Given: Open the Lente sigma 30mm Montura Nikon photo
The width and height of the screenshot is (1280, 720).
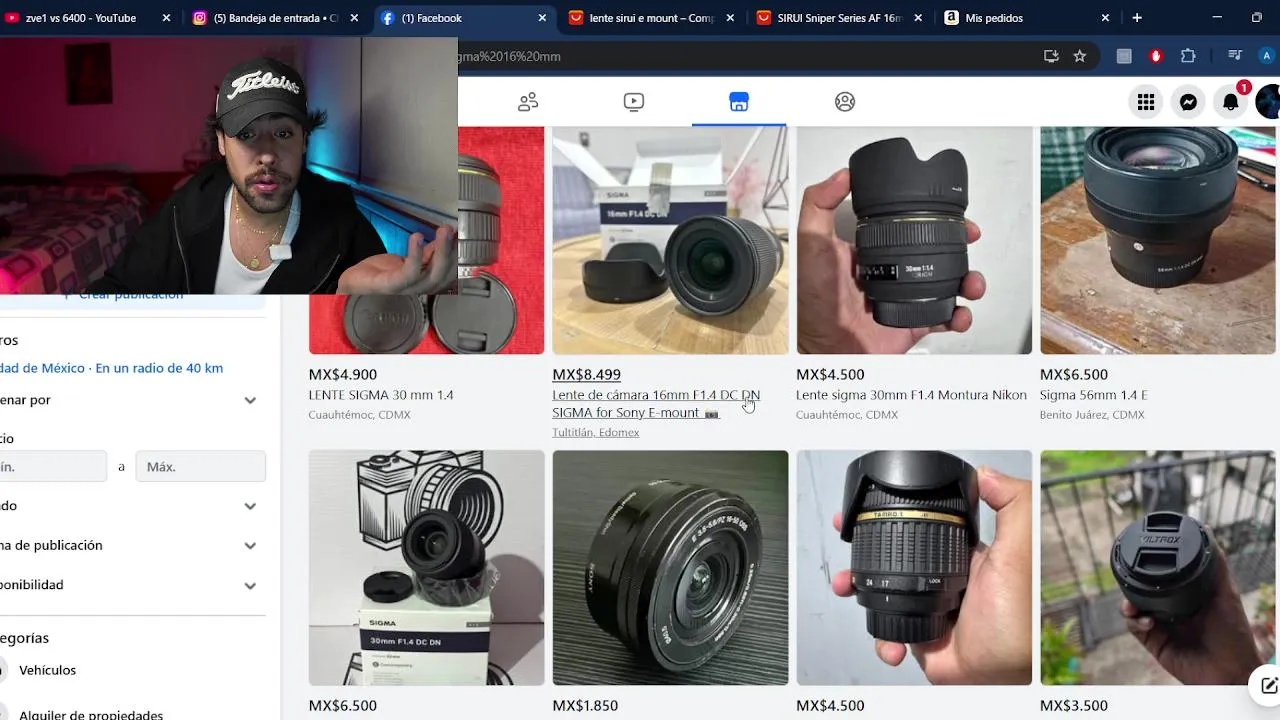Looking at the screenshot, I should pyautogui.click(x=914, y=240).
